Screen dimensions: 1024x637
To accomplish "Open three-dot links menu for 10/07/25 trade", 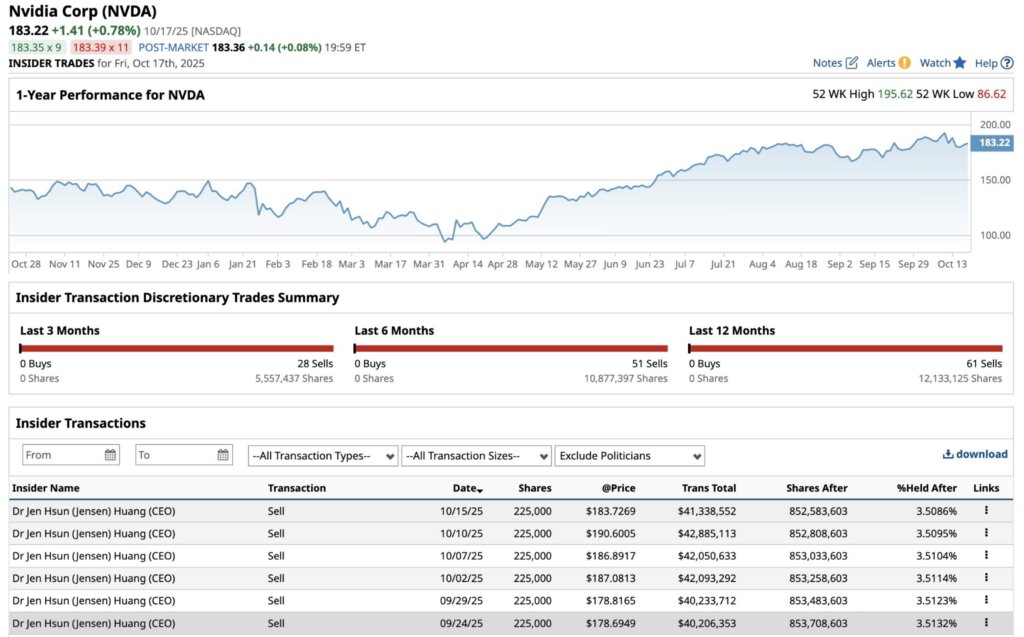I will coord(986,555).
